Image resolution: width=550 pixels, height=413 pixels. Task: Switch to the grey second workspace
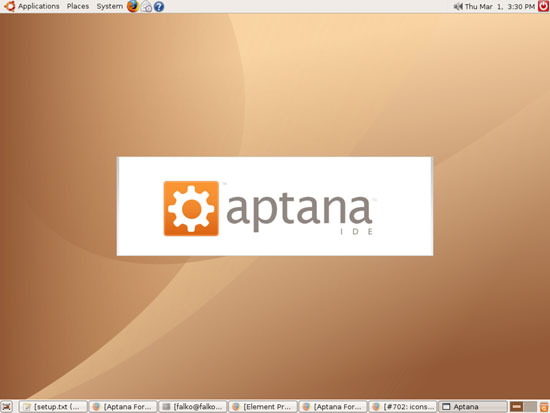(530, 407)
